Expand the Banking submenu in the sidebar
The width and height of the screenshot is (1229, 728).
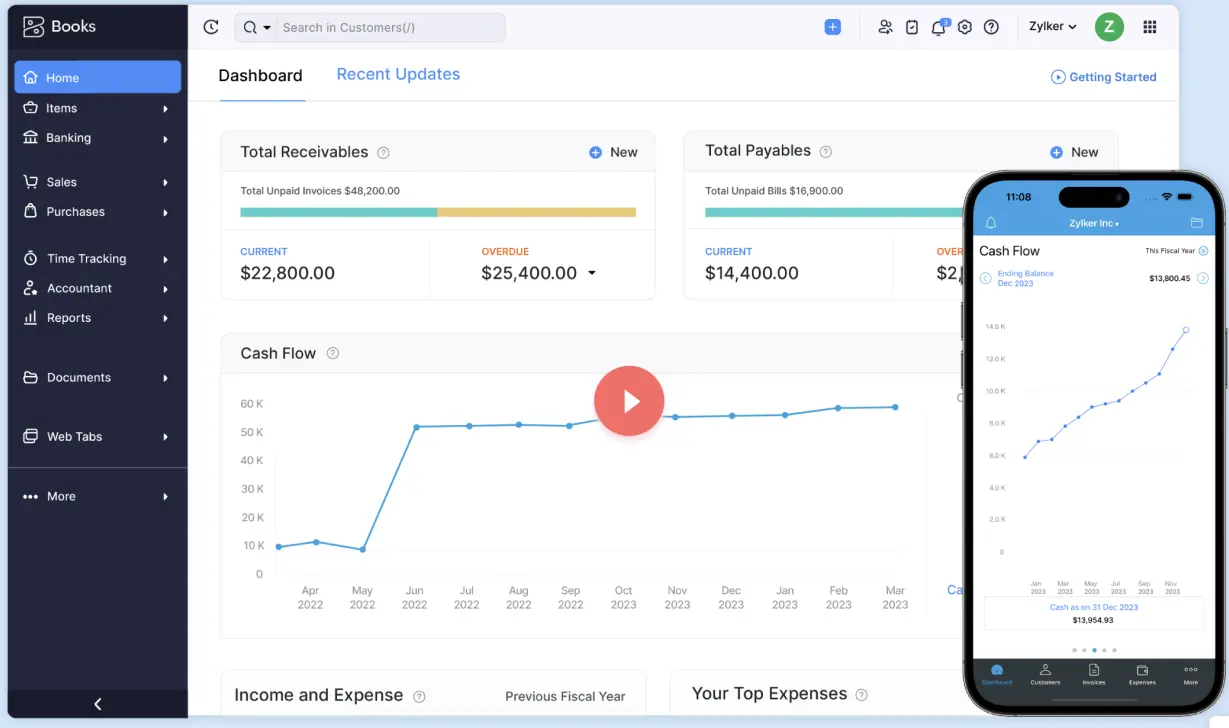166,139
